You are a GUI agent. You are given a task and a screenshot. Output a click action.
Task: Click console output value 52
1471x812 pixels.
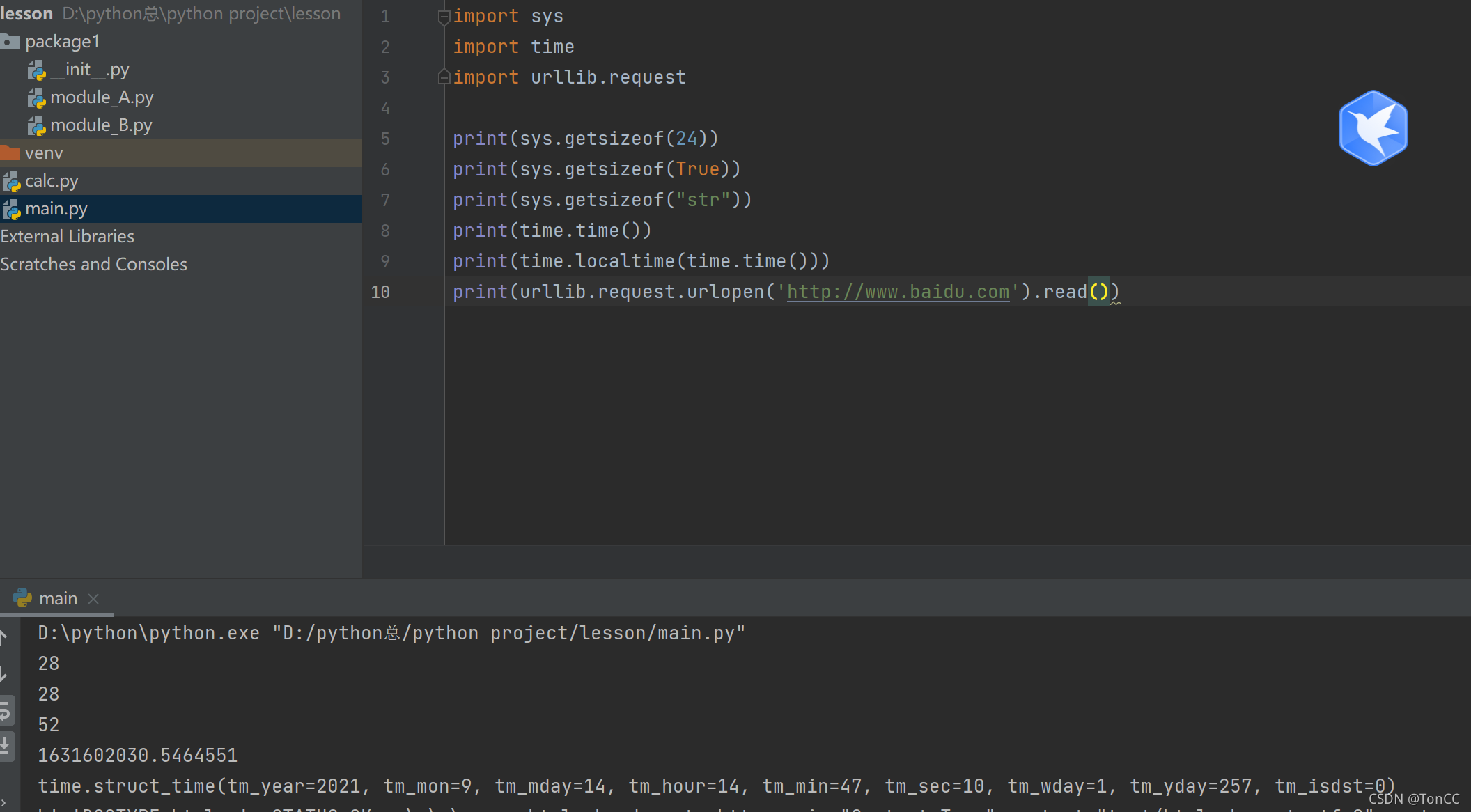coord(49,725)
